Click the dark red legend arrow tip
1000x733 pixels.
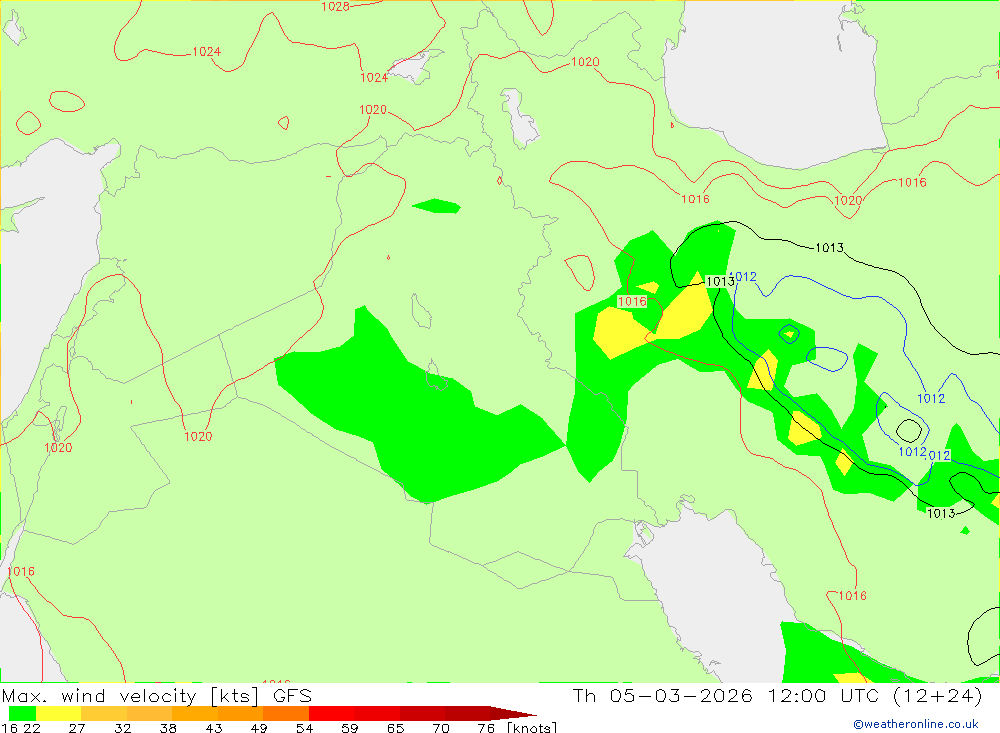click(513, 713)
